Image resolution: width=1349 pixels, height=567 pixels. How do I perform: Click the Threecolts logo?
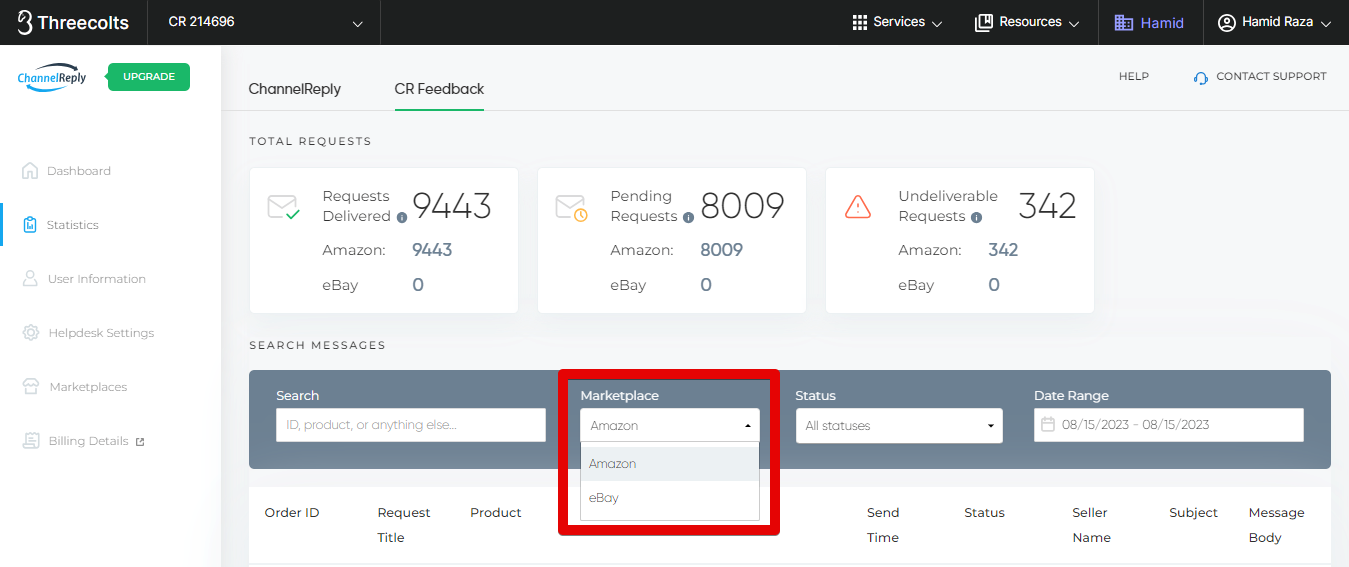coord(73,22)
